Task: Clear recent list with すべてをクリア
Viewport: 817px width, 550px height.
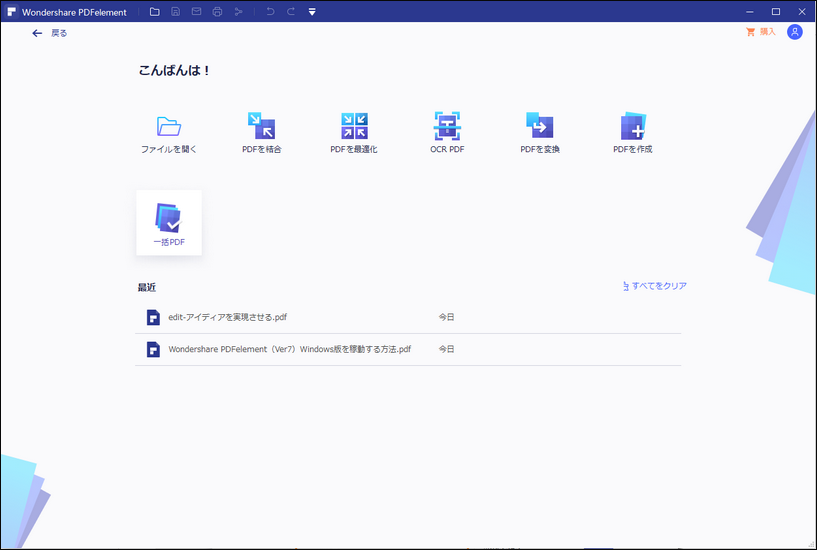Action: [655, 286]
